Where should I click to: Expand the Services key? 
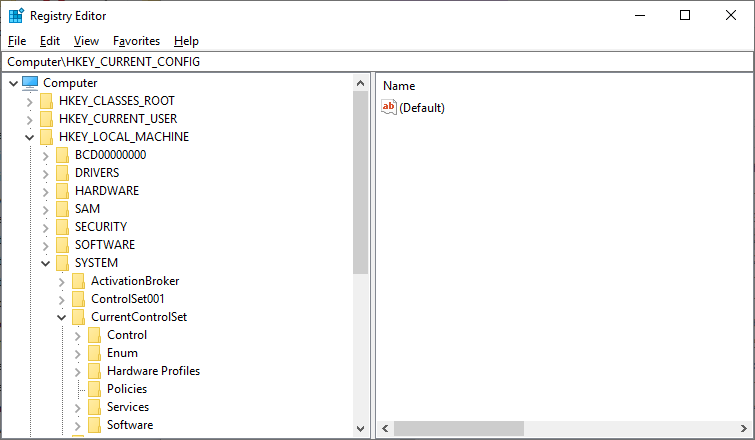[x=78, y=408]
